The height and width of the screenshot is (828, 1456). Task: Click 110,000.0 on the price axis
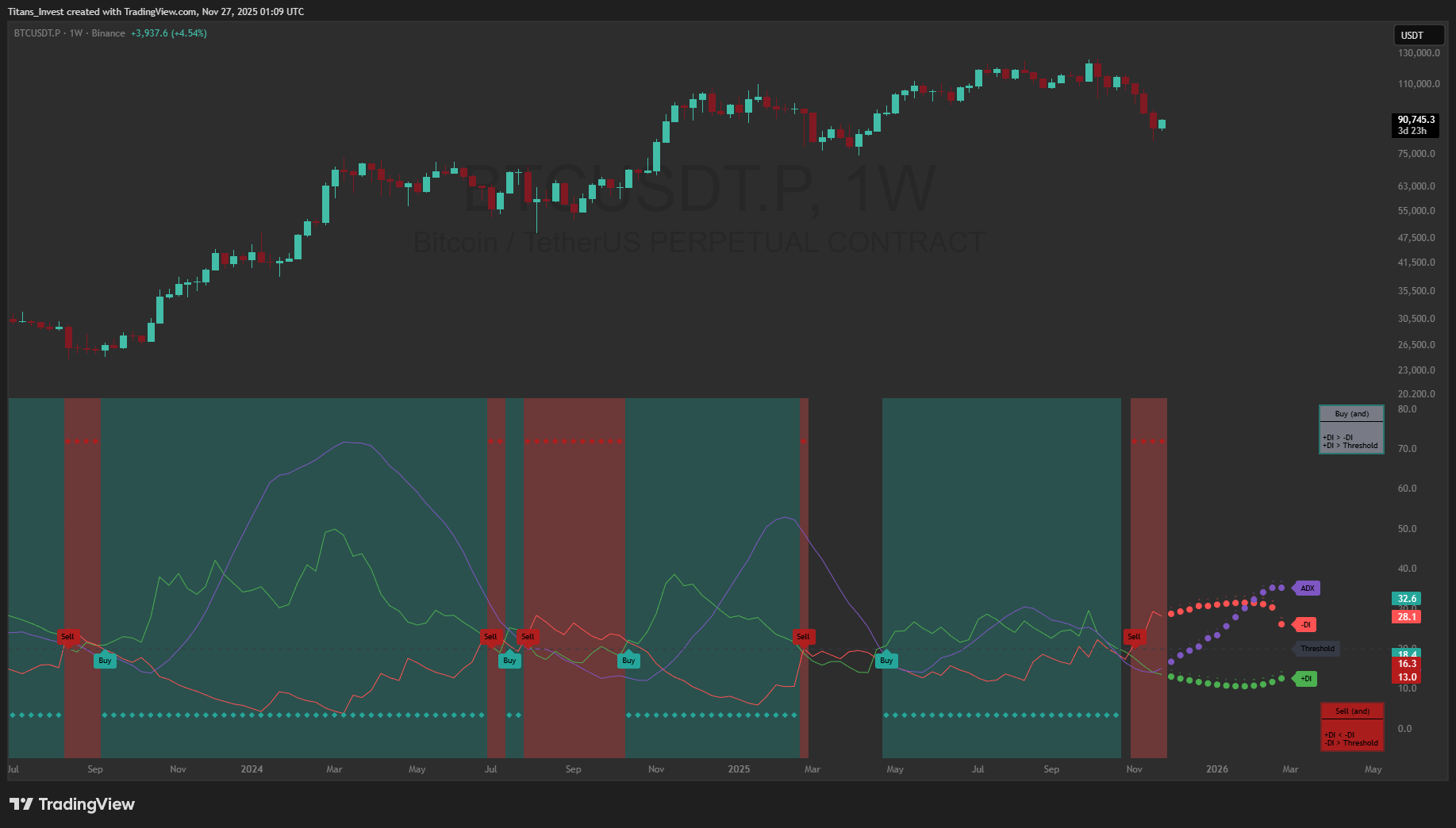point(1419,84)
